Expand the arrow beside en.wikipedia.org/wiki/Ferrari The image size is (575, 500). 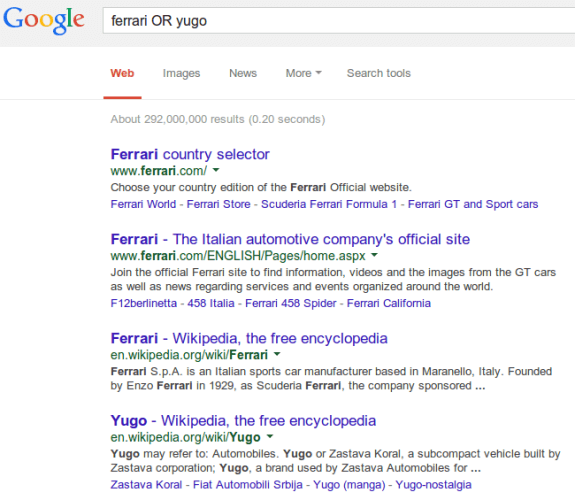(277, 354)
